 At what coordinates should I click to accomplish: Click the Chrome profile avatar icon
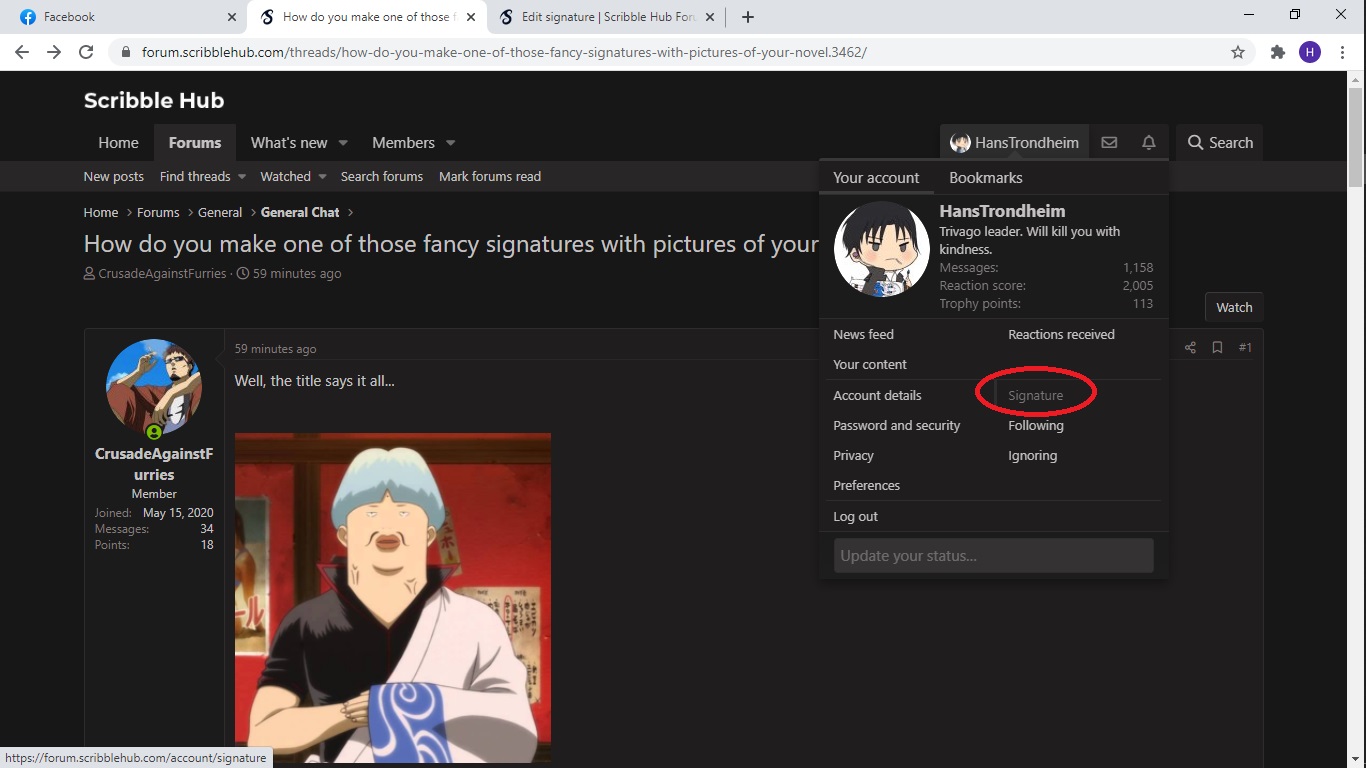1310,52
